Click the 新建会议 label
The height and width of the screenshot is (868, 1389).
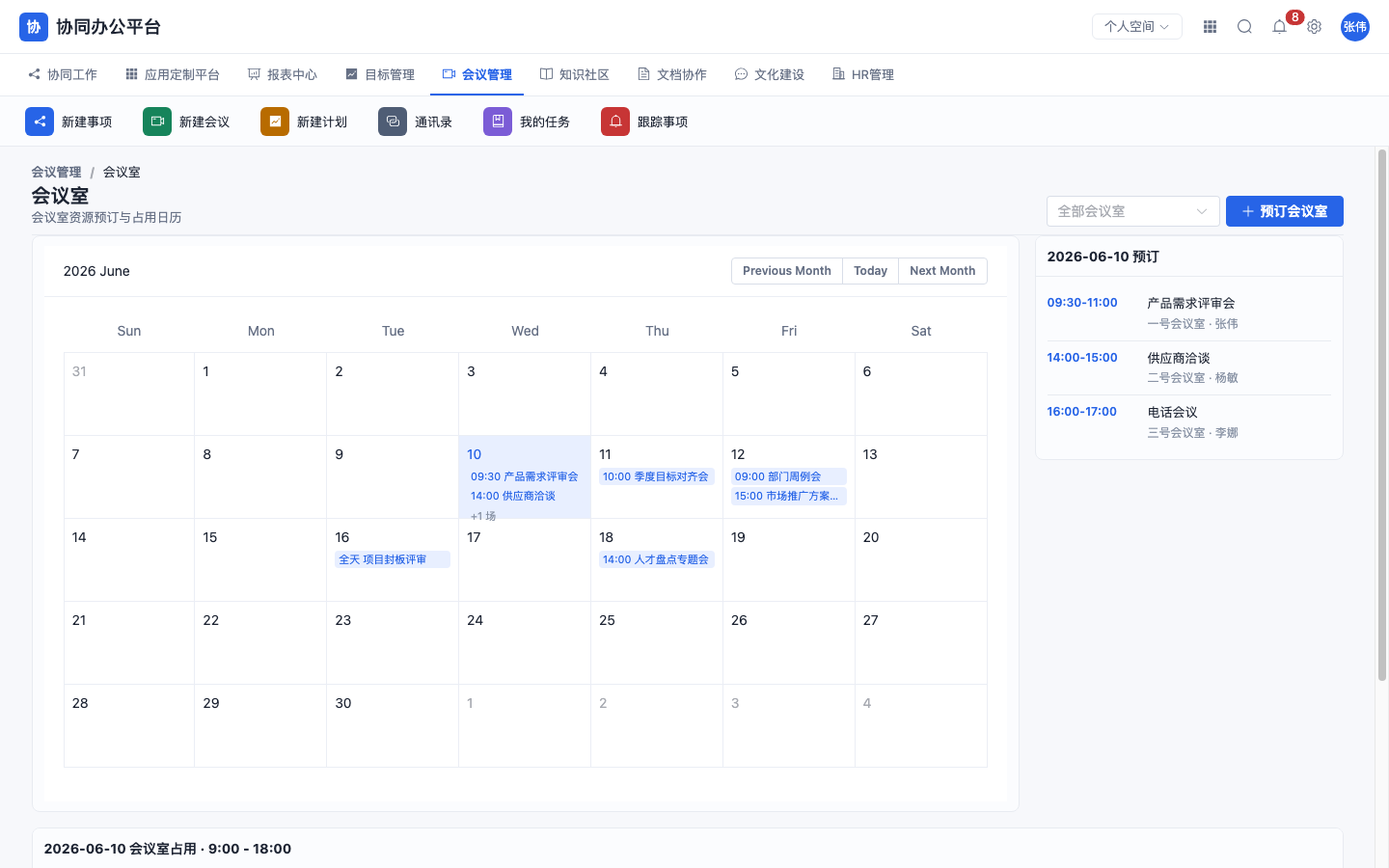click(204, 122)
